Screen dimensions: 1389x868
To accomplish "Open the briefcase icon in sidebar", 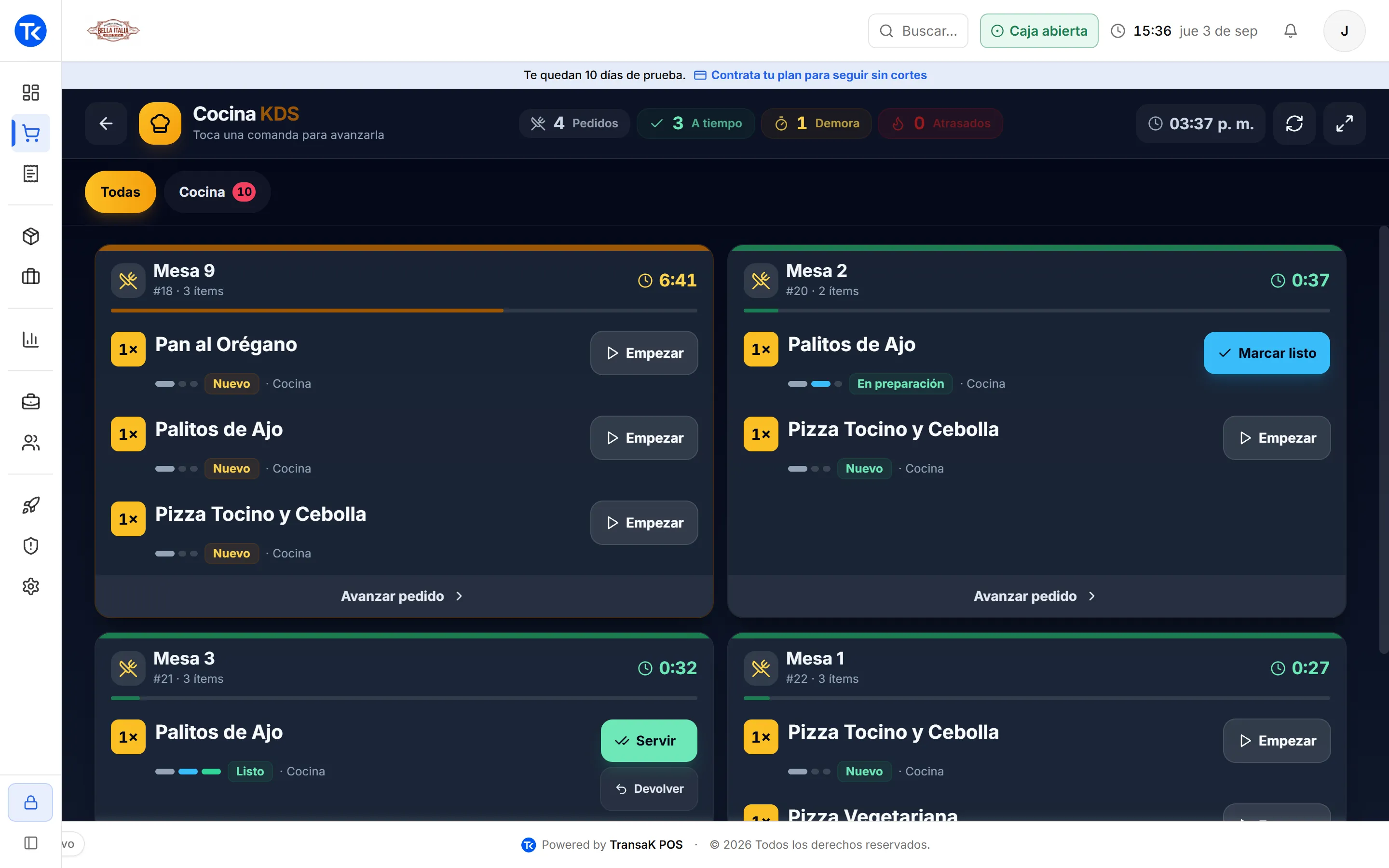I will pos(30,402).
